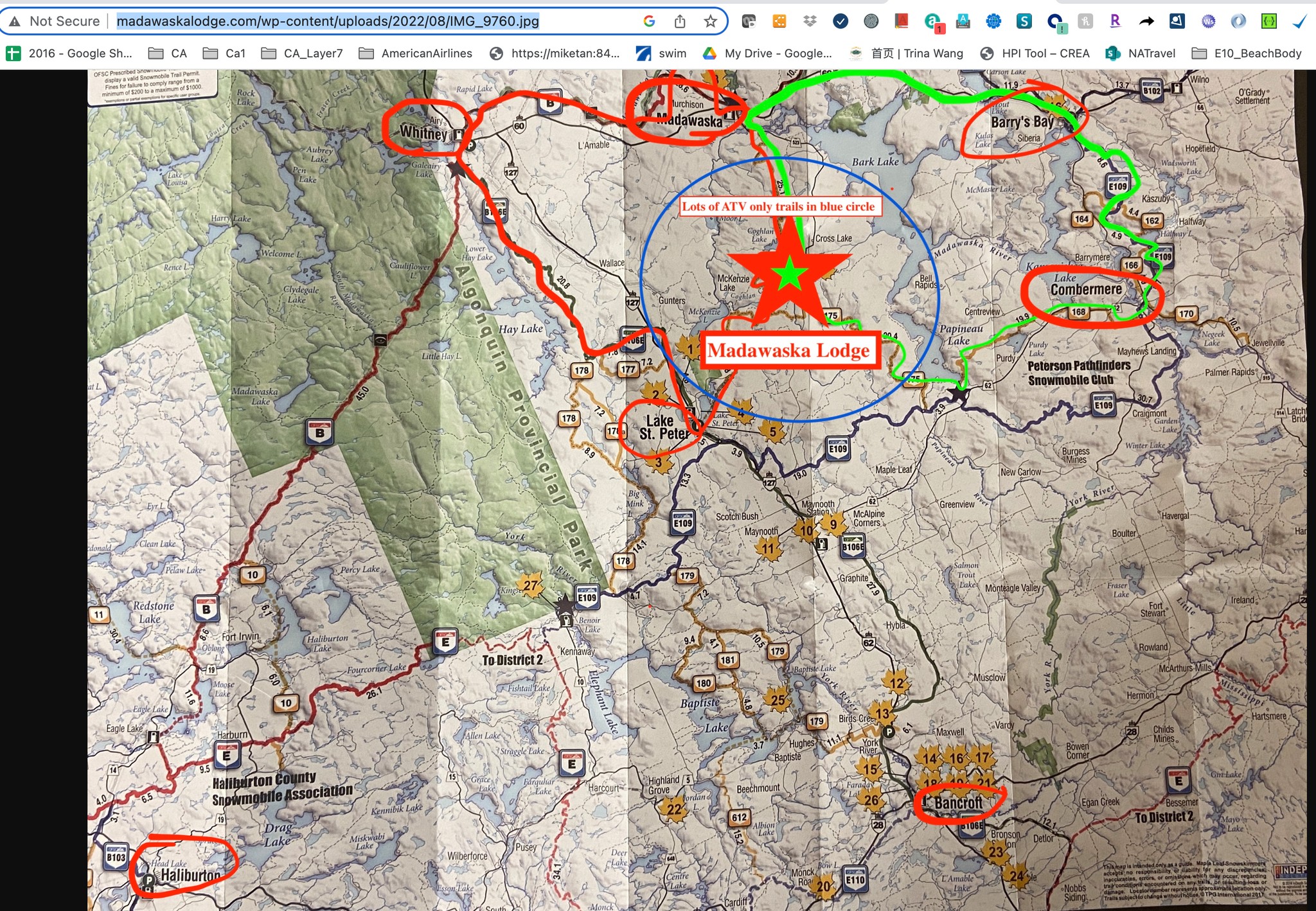Open the NATravel bookmark

(x=1140, y=53)
